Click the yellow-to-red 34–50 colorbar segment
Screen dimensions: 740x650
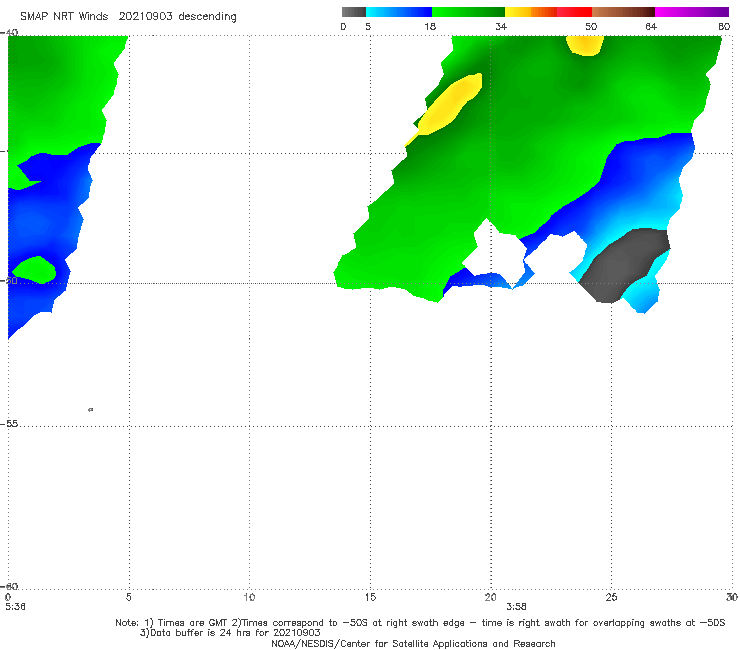[548, 12]
